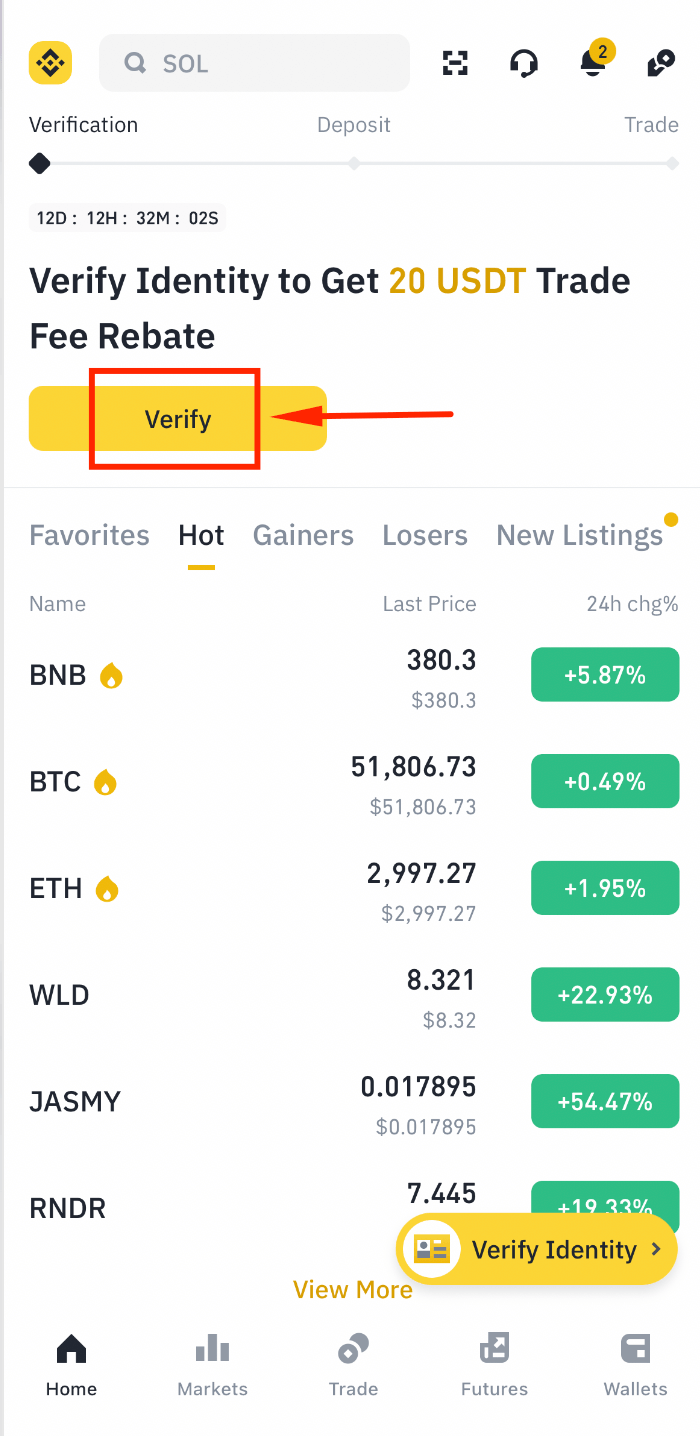Tap the Binance logo icon

pyautogui.click(x=50, y=63)
